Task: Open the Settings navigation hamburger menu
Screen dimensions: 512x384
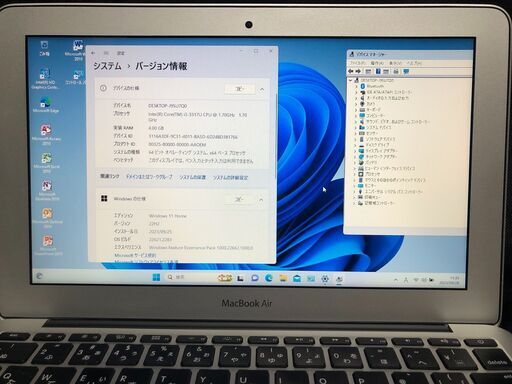Action: click(106, 53)
